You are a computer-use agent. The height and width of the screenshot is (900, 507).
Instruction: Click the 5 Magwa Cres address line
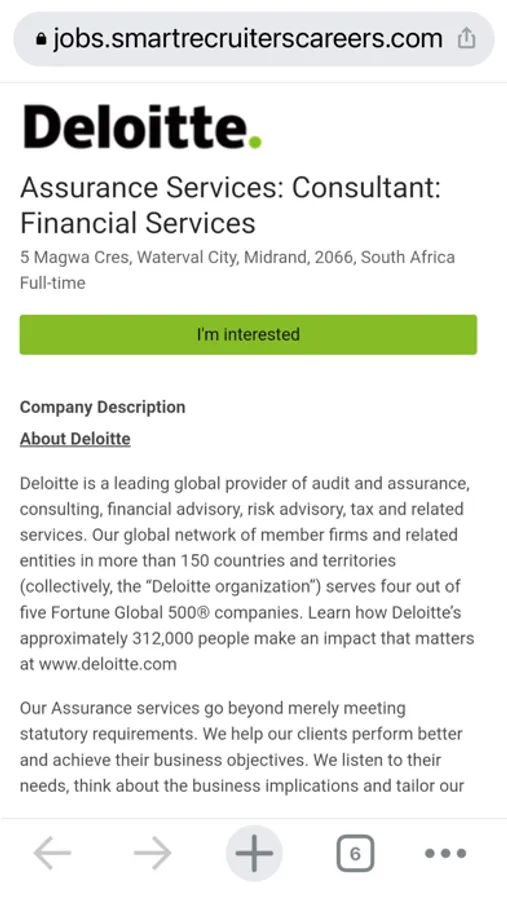[237, 257]
